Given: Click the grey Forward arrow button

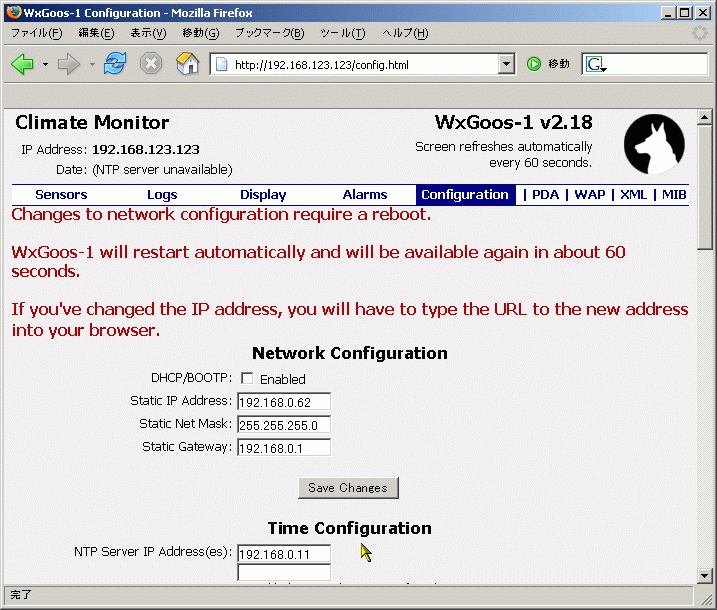Looking at the screenshot, I should pos(69,64).
